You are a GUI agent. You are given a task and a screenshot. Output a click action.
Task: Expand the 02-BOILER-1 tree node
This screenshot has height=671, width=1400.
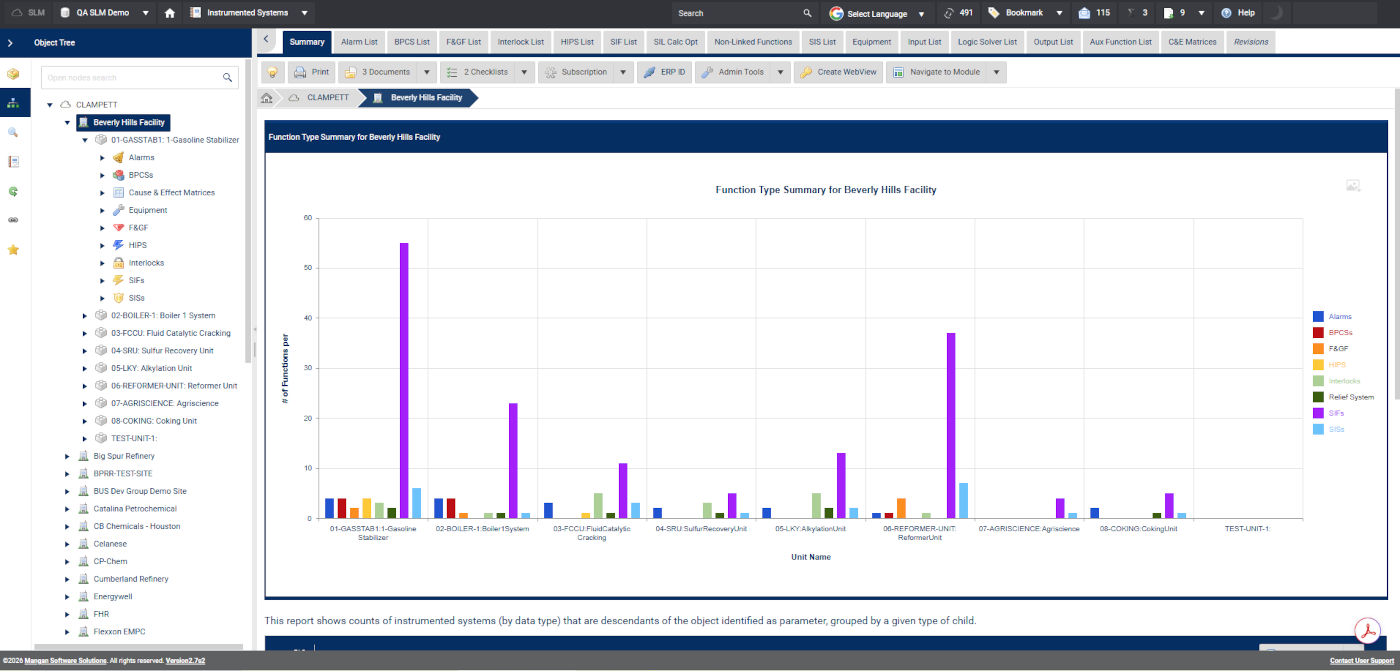click(85, 316)
